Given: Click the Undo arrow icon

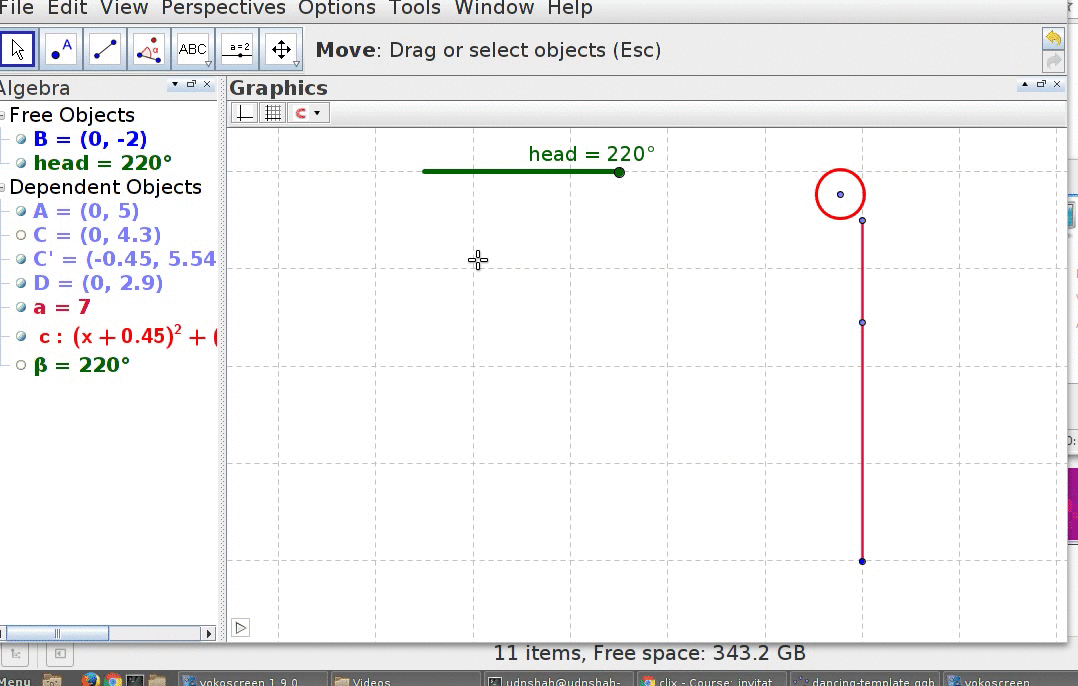Looking at the screenshot, I should tap(1053, 38).
